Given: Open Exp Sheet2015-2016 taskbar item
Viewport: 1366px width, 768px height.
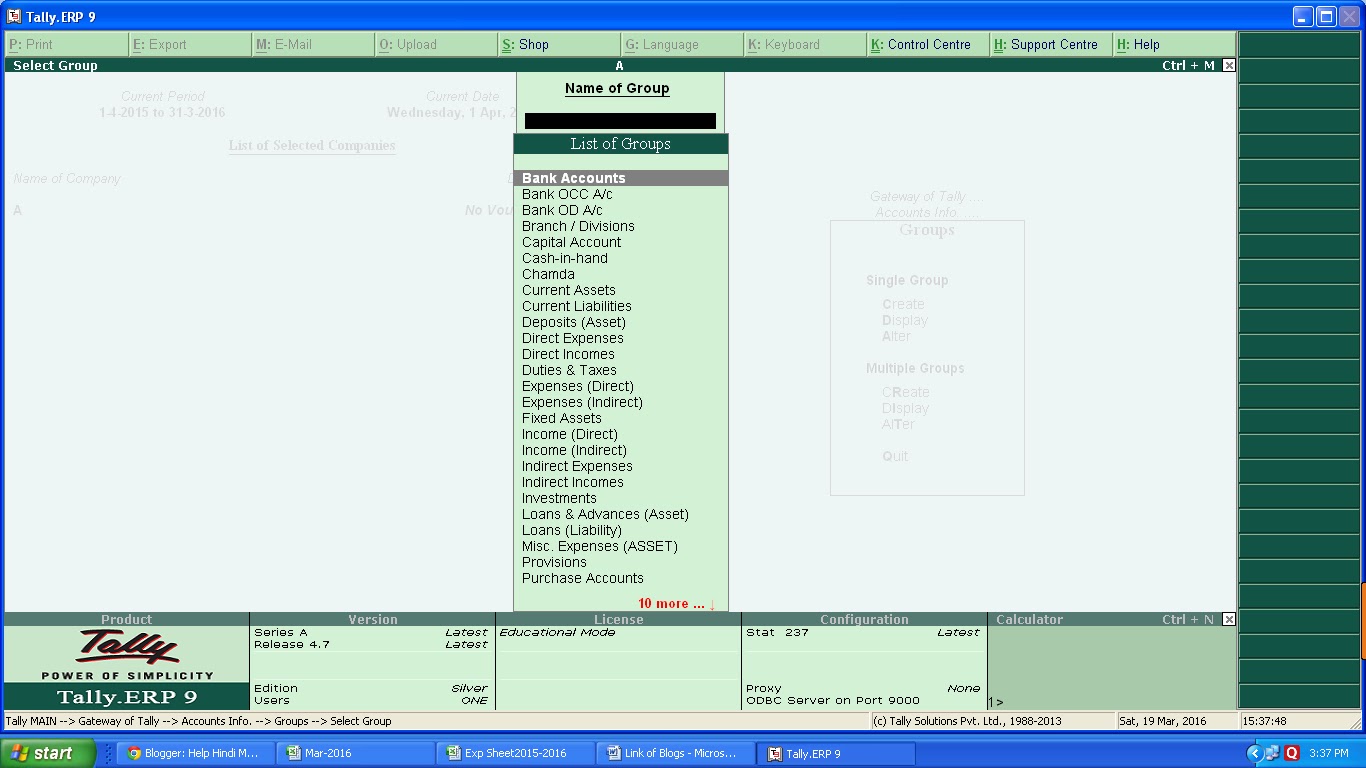Looking at the screenshot, I should 513,753.
